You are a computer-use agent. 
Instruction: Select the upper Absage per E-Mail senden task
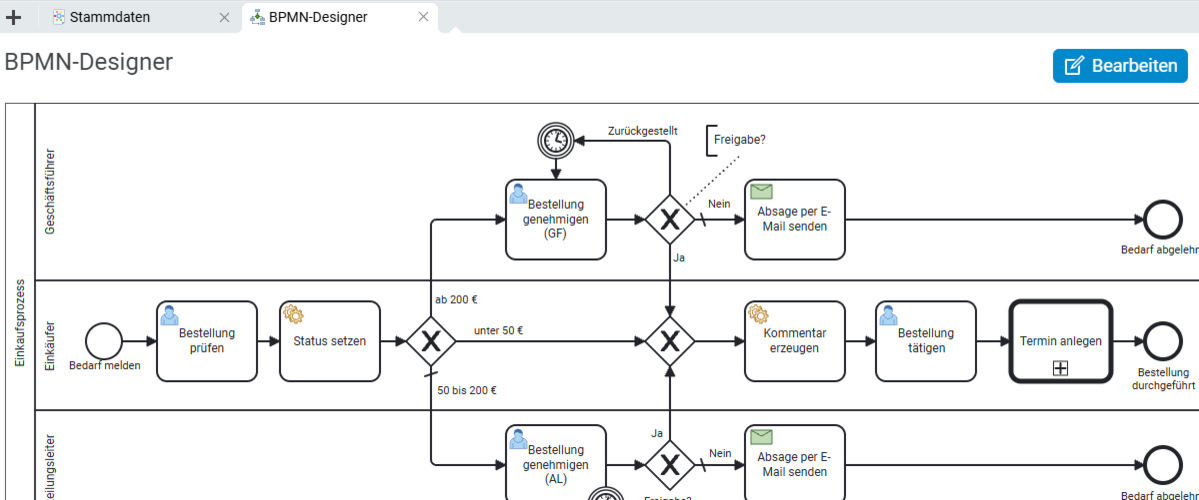(x=794, y=219)
